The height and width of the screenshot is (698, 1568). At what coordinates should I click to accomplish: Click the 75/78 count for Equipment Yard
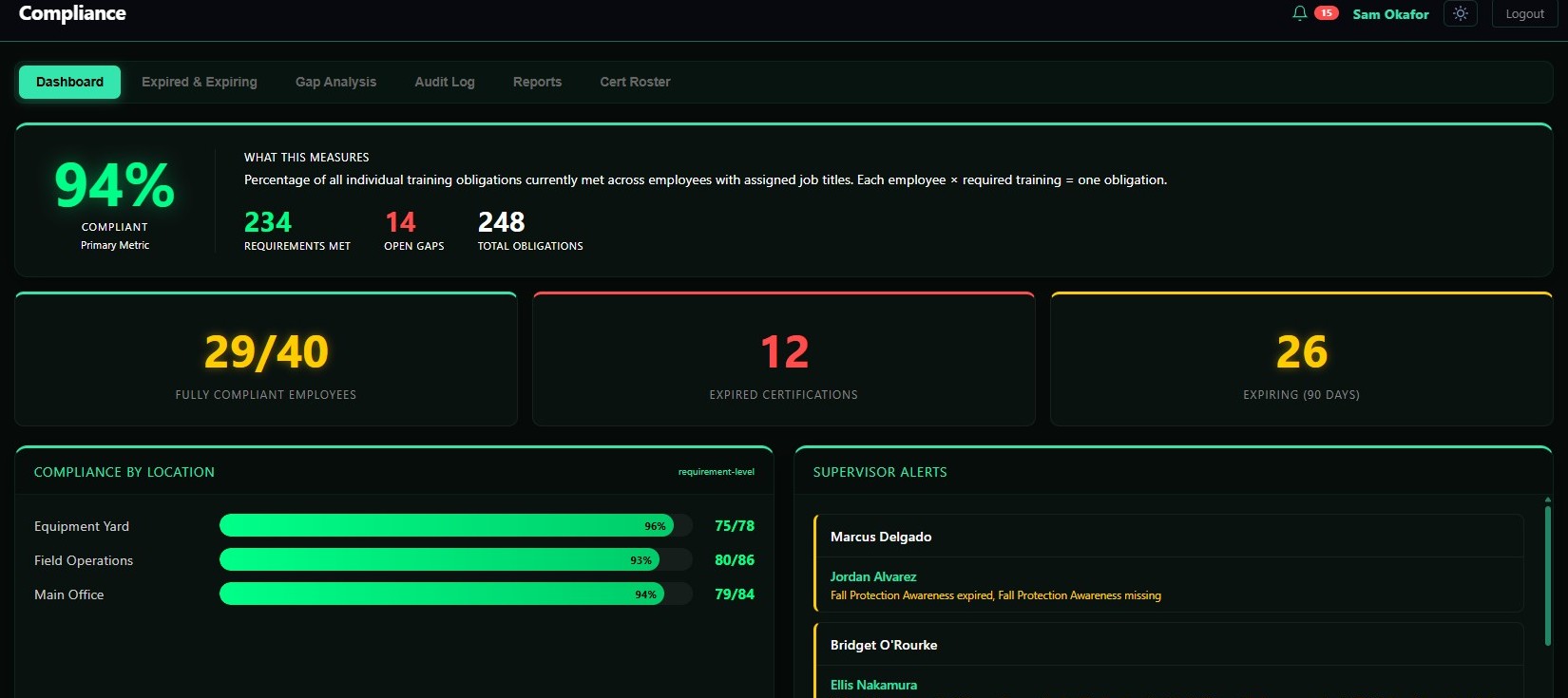point(735,526)
